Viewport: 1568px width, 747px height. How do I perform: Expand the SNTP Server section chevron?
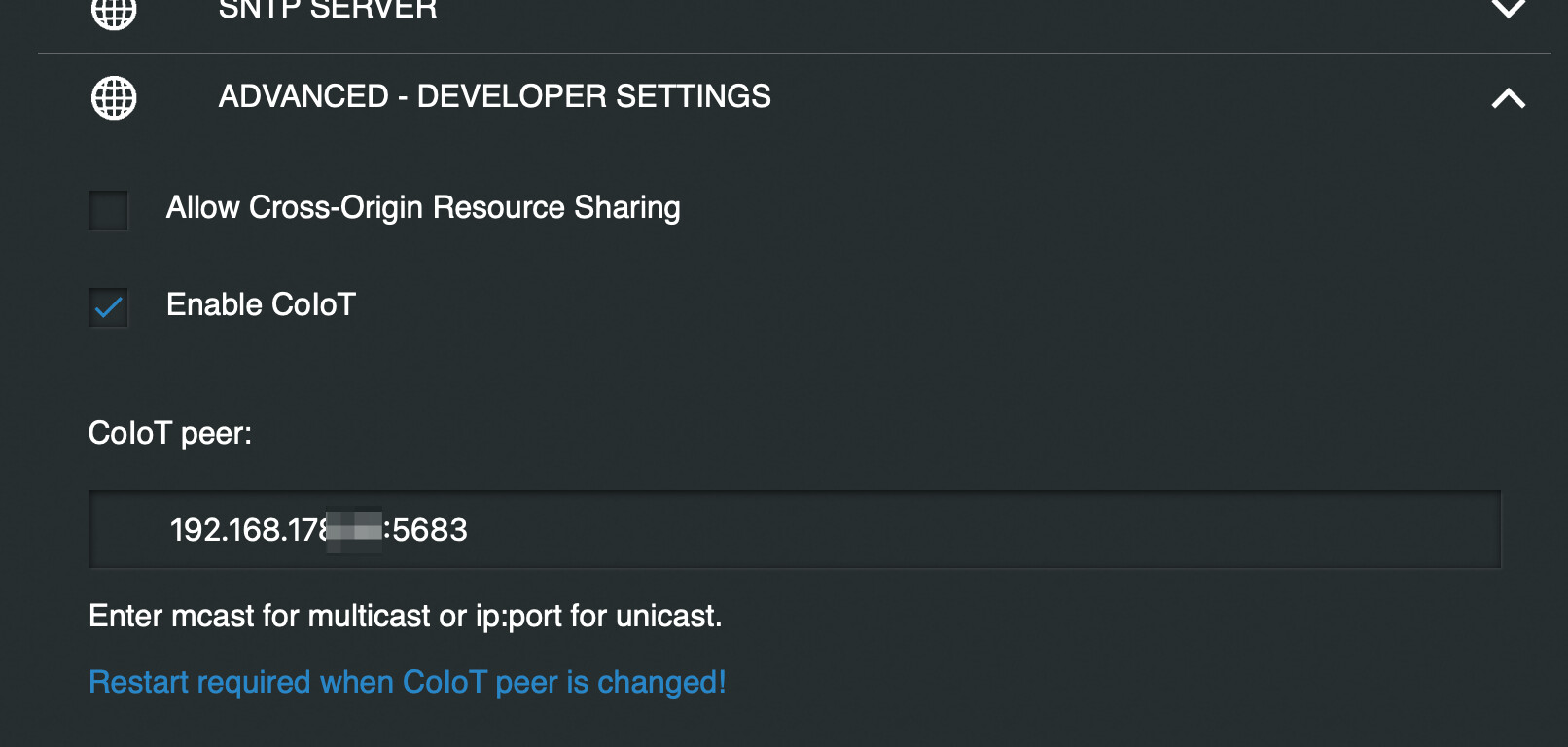pos(1508,10)
